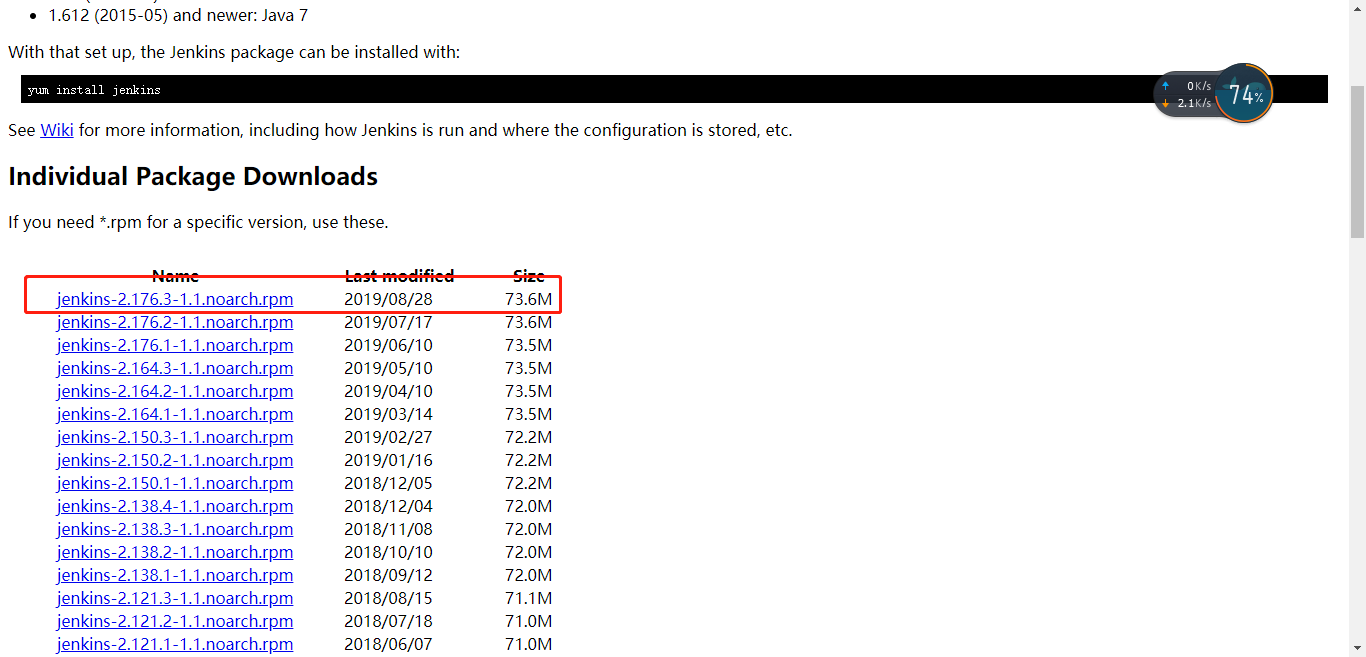Viewport: 1366px width, 657px height.
Task: Download jenkins-2.150.2-1.1.noarch.rpm package
Action: click(x=174, y=460)
